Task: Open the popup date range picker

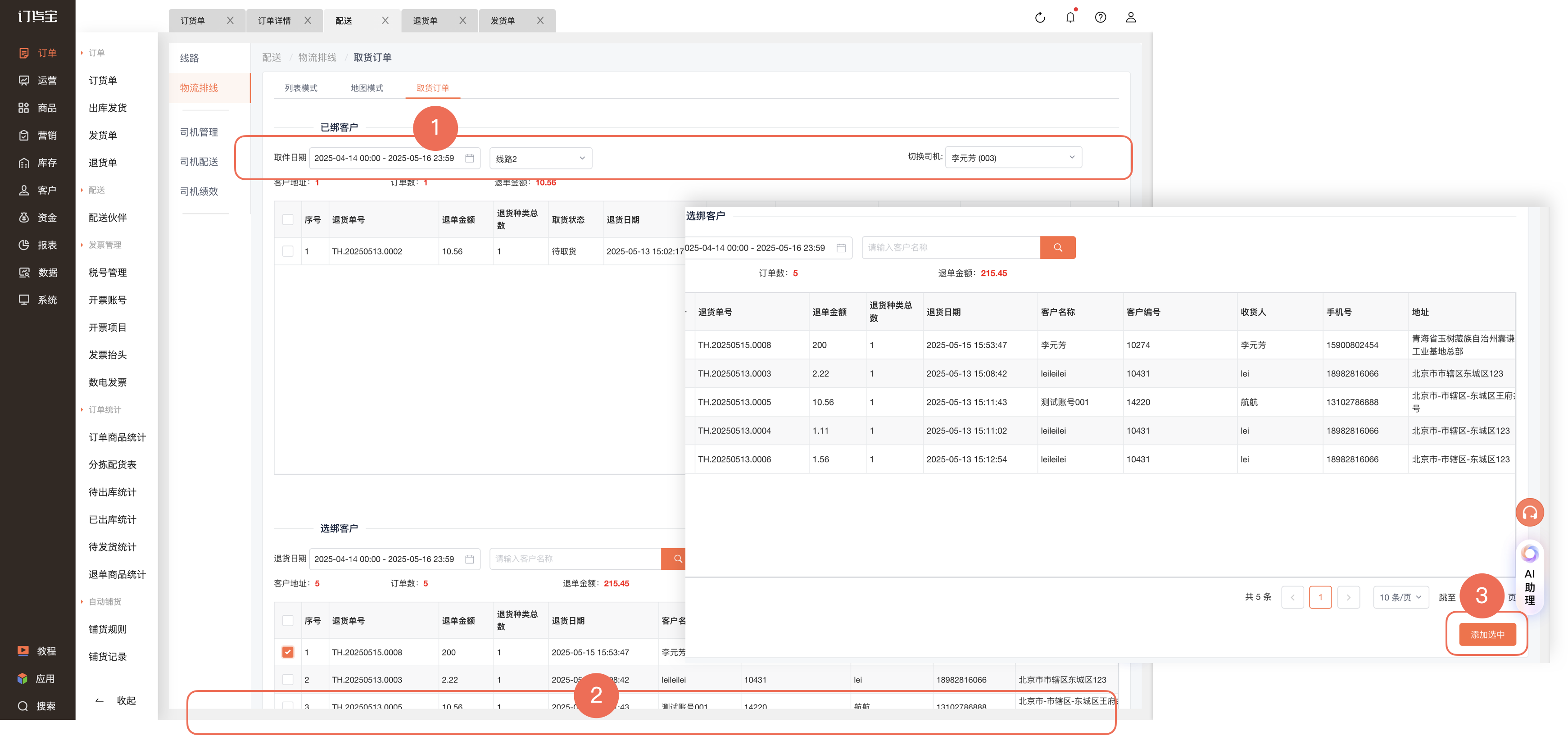Action: pyautogui.click(x=768, y=248)
